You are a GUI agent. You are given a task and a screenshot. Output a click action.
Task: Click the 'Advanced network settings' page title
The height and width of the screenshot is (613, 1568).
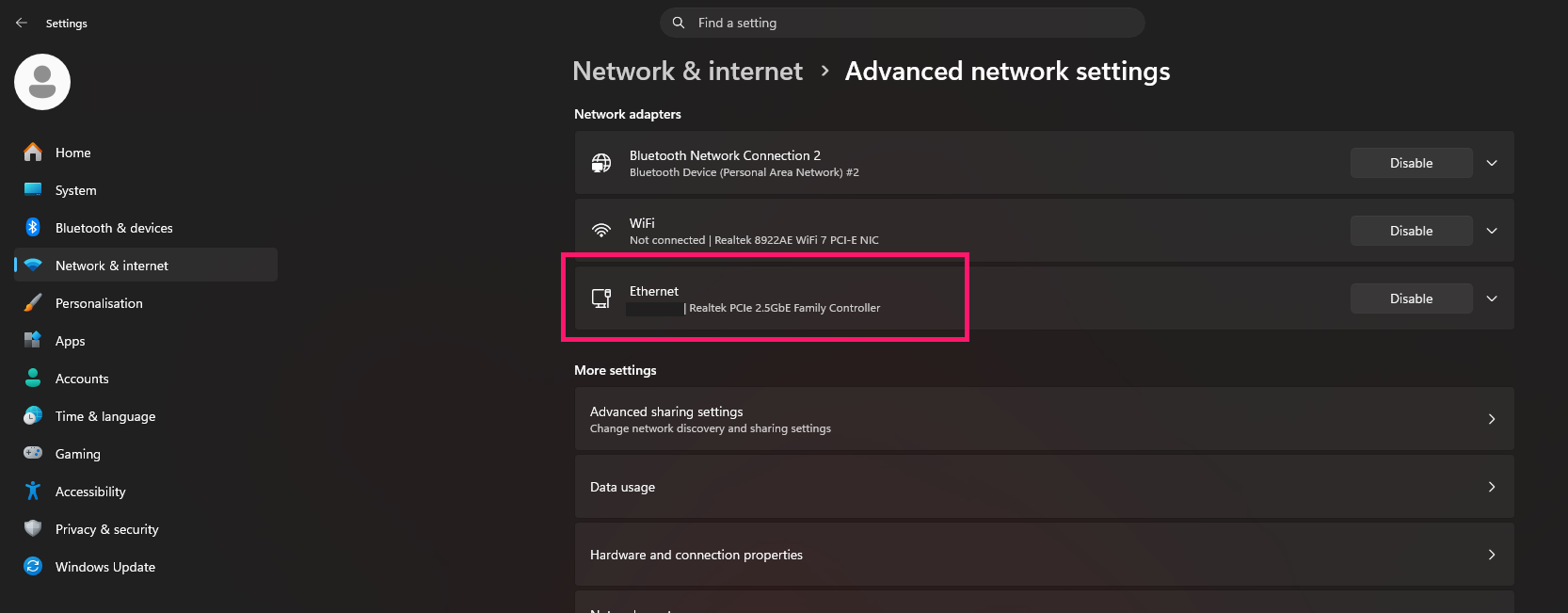click(x=1007, y=72)
